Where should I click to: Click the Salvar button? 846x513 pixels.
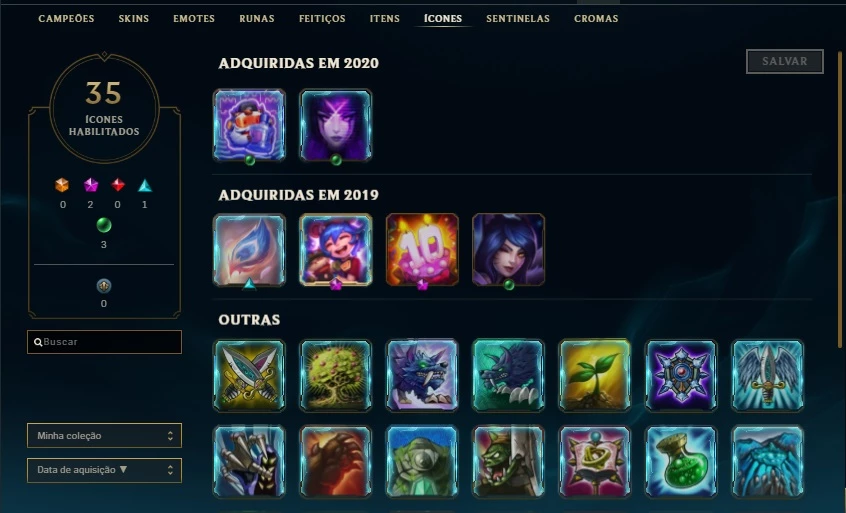784,61
